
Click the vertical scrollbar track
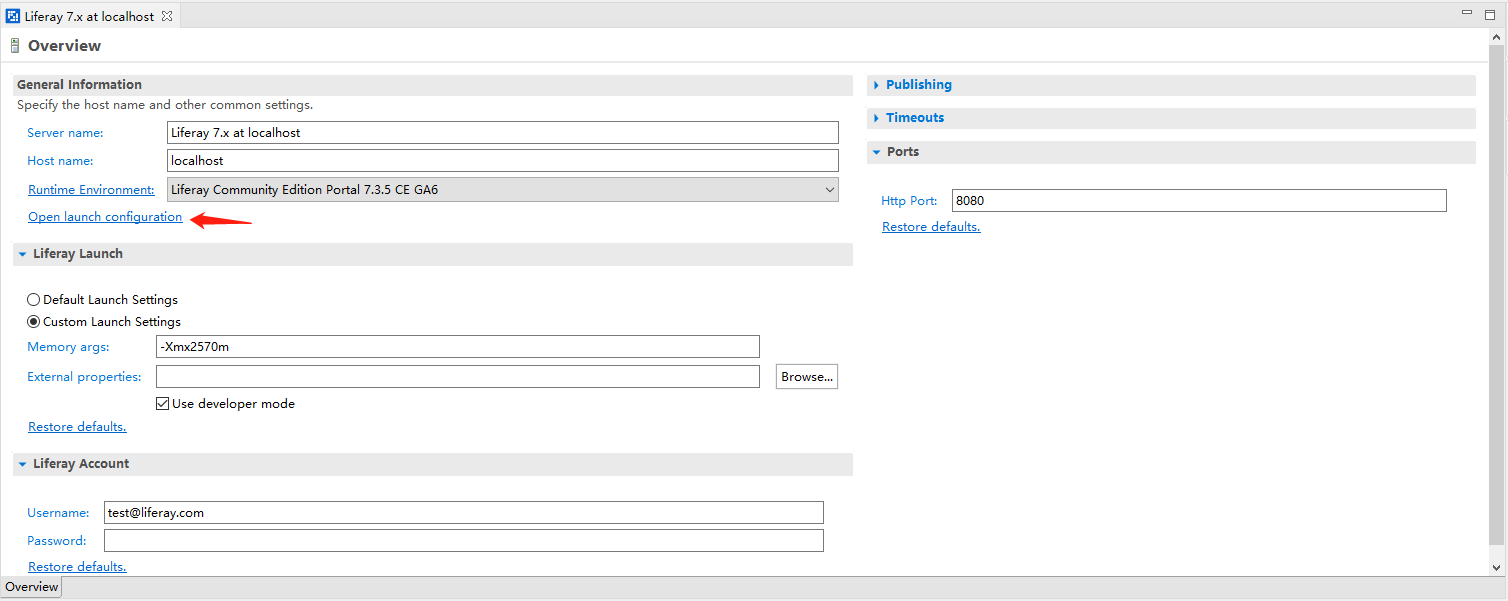[1497, 300]
